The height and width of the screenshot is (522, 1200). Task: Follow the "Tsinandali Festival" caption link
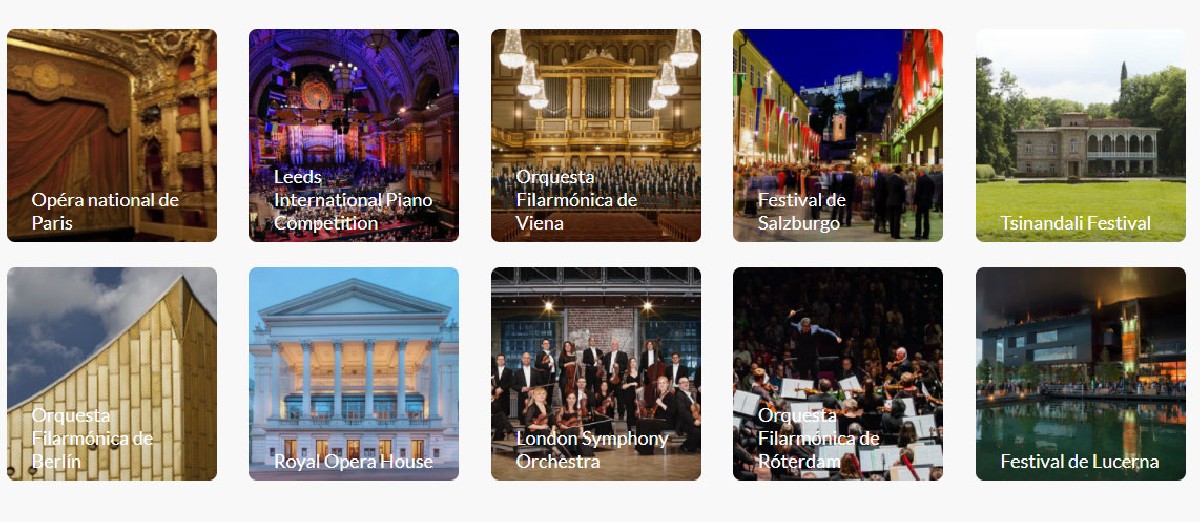[x=1076, y=223]
